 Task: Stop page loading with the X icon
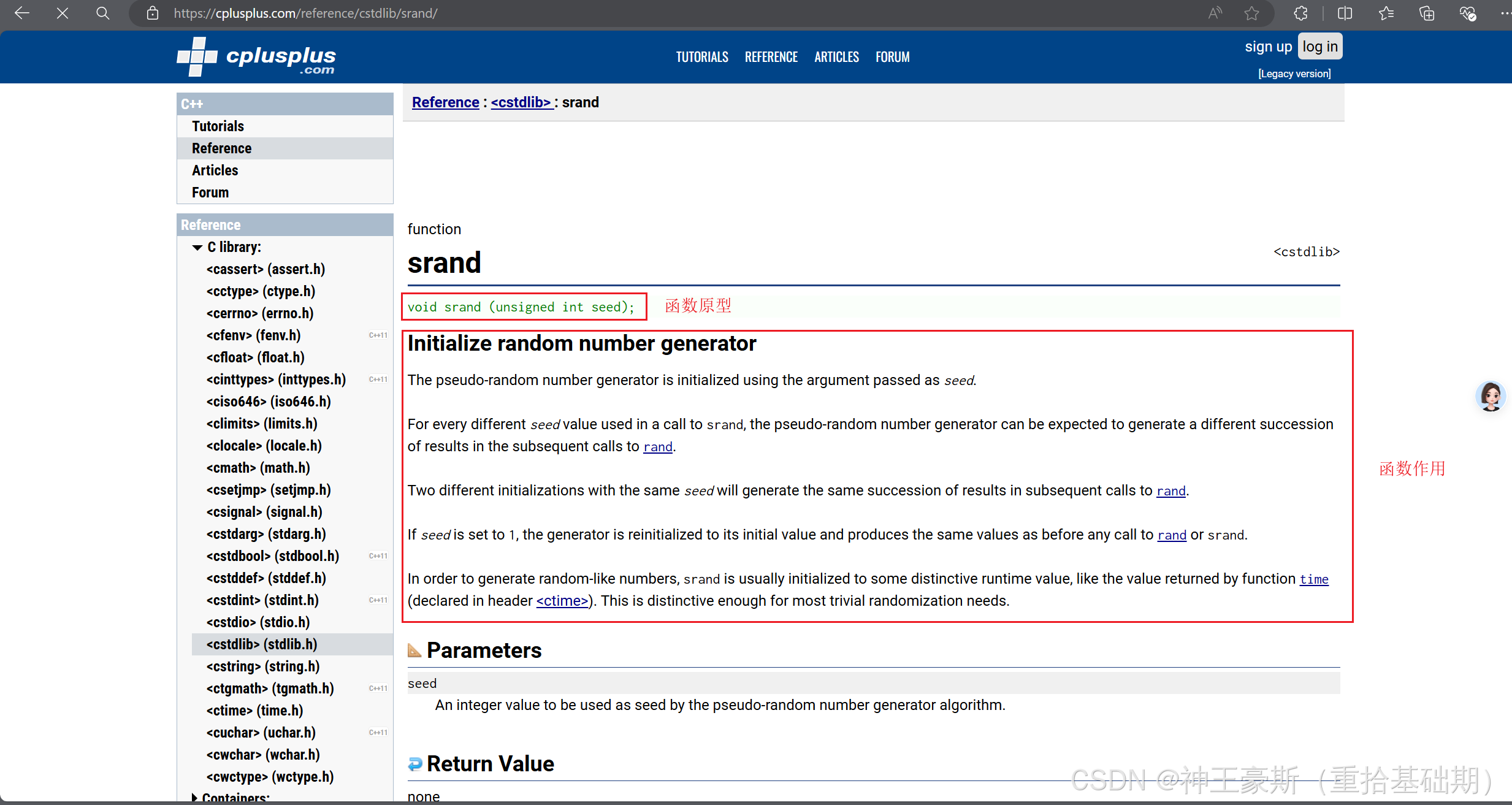pos(62,13)
